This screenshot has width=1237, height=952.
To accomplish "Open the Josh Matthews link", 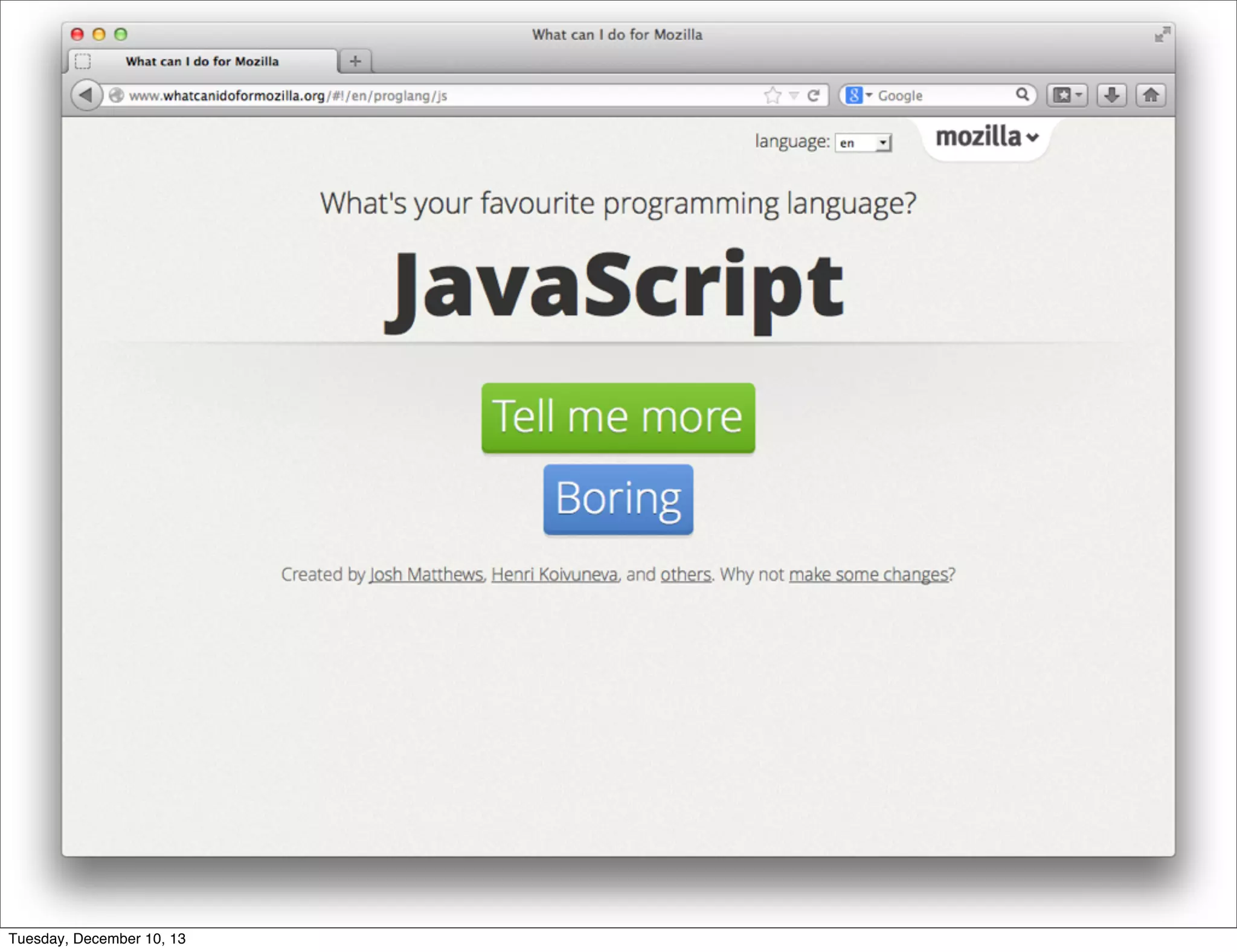I will [426, 574].
